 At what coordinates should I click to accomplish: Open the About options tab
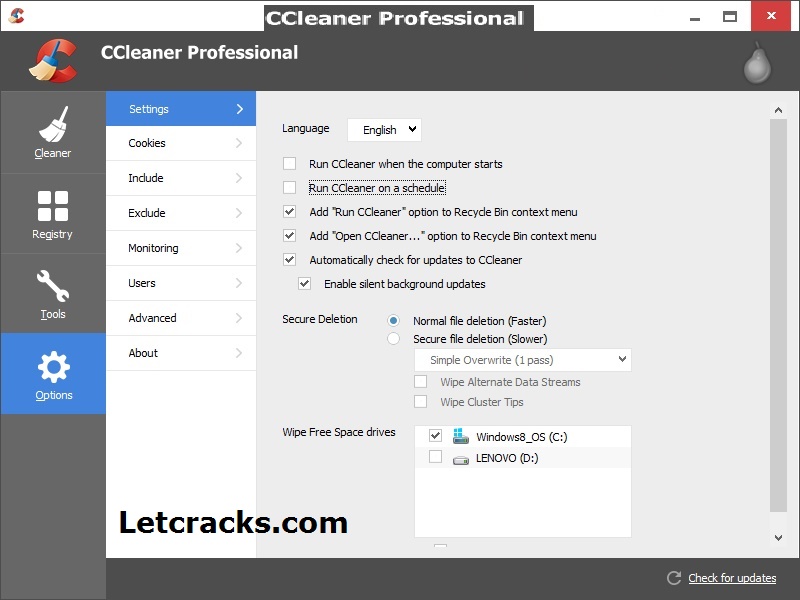point(181,353)
